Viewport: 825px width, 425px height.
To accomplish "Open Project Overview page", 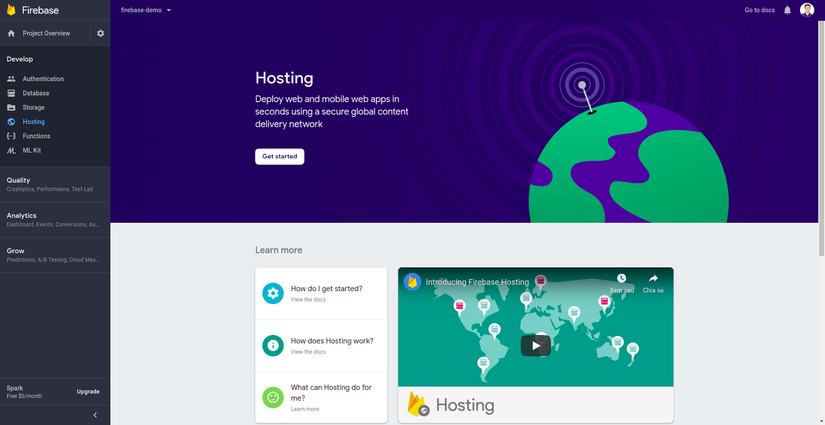I will [46, 33].
